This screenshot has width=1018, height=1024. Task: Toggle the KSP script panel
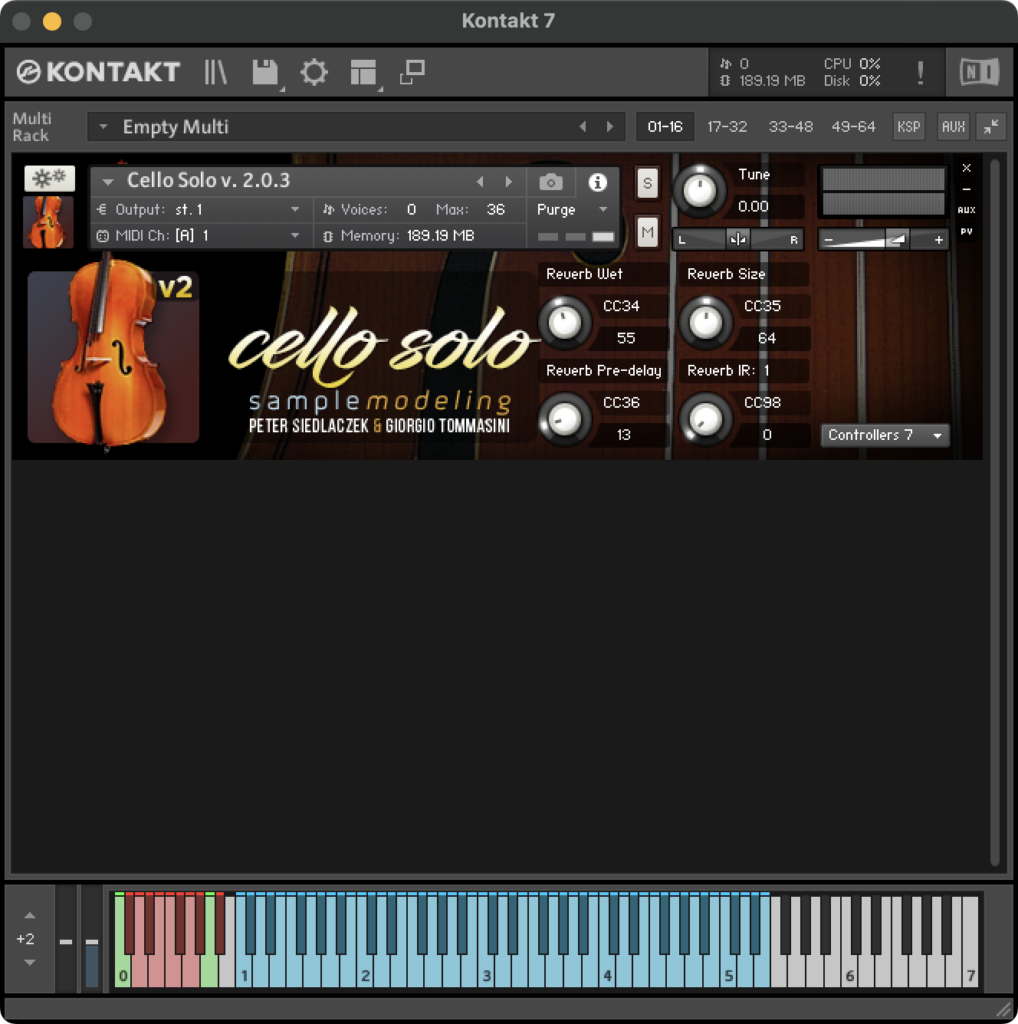tap(909, 127)
